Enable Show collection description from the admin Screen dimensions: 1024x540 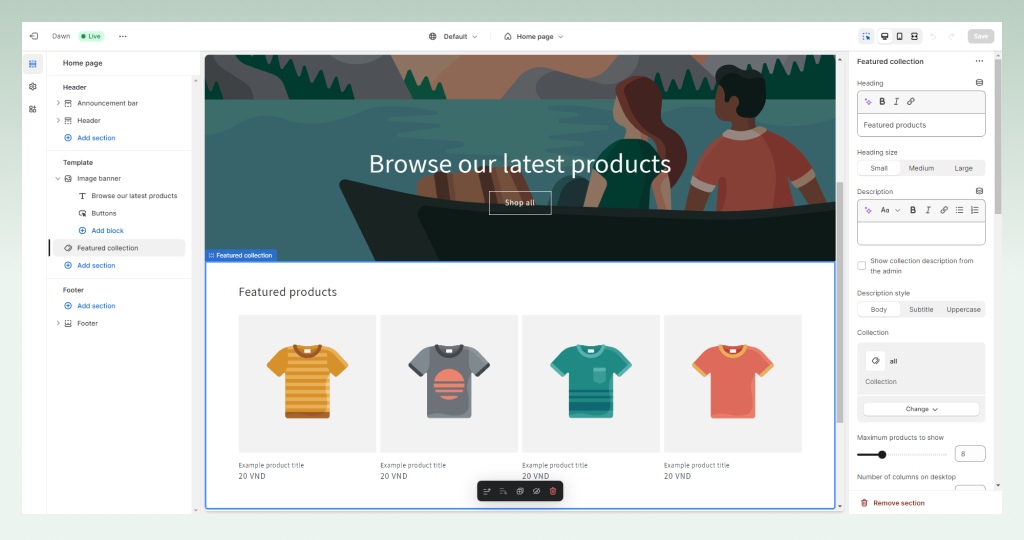[861, 266]
